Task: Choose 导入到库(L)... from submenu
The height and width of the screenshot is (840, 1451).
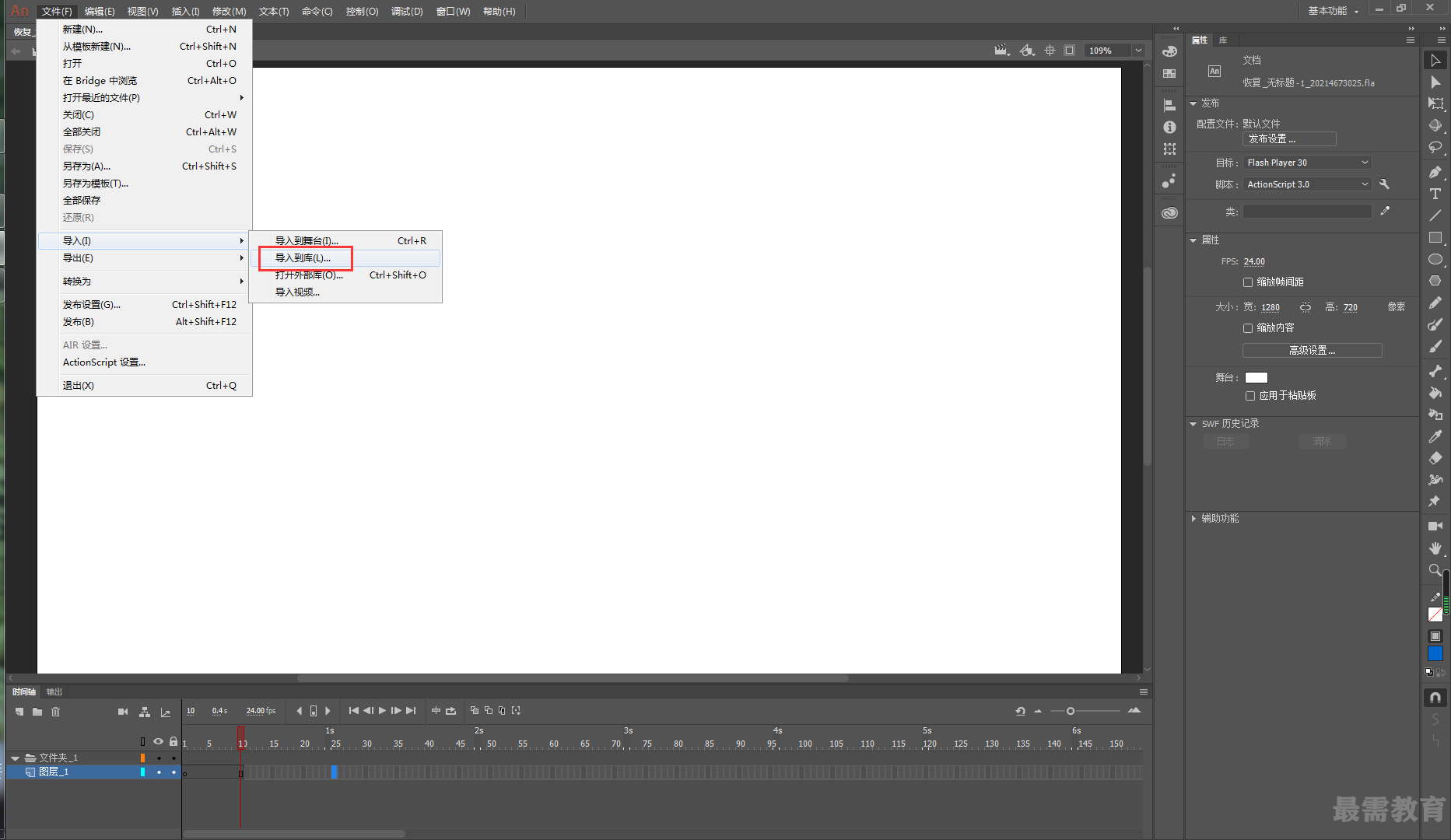Action: (x=345, y=258)
